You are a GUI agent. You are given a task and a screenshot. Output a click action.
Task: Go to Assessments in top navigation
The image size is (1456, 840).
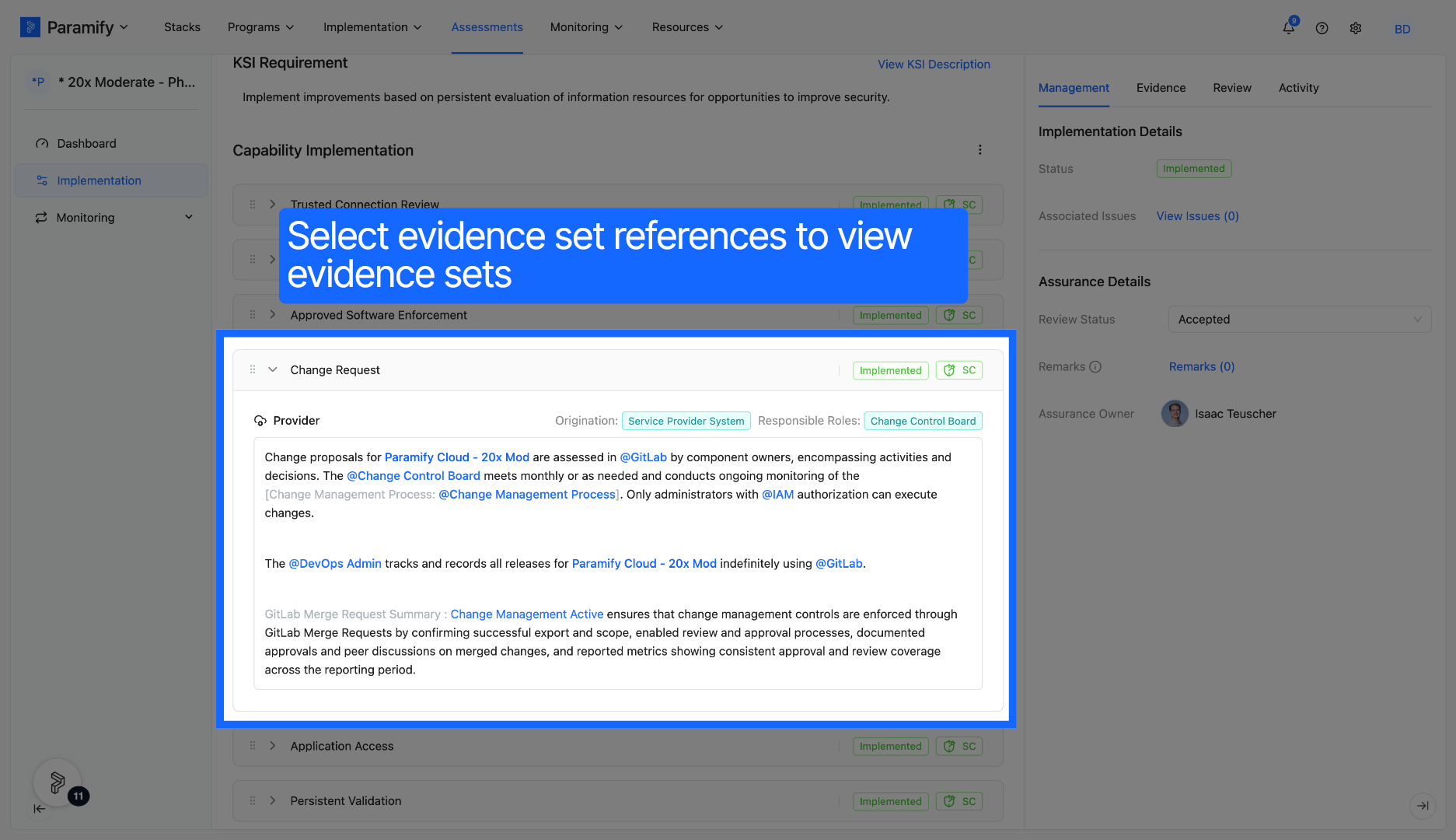(x=487, y=27)
